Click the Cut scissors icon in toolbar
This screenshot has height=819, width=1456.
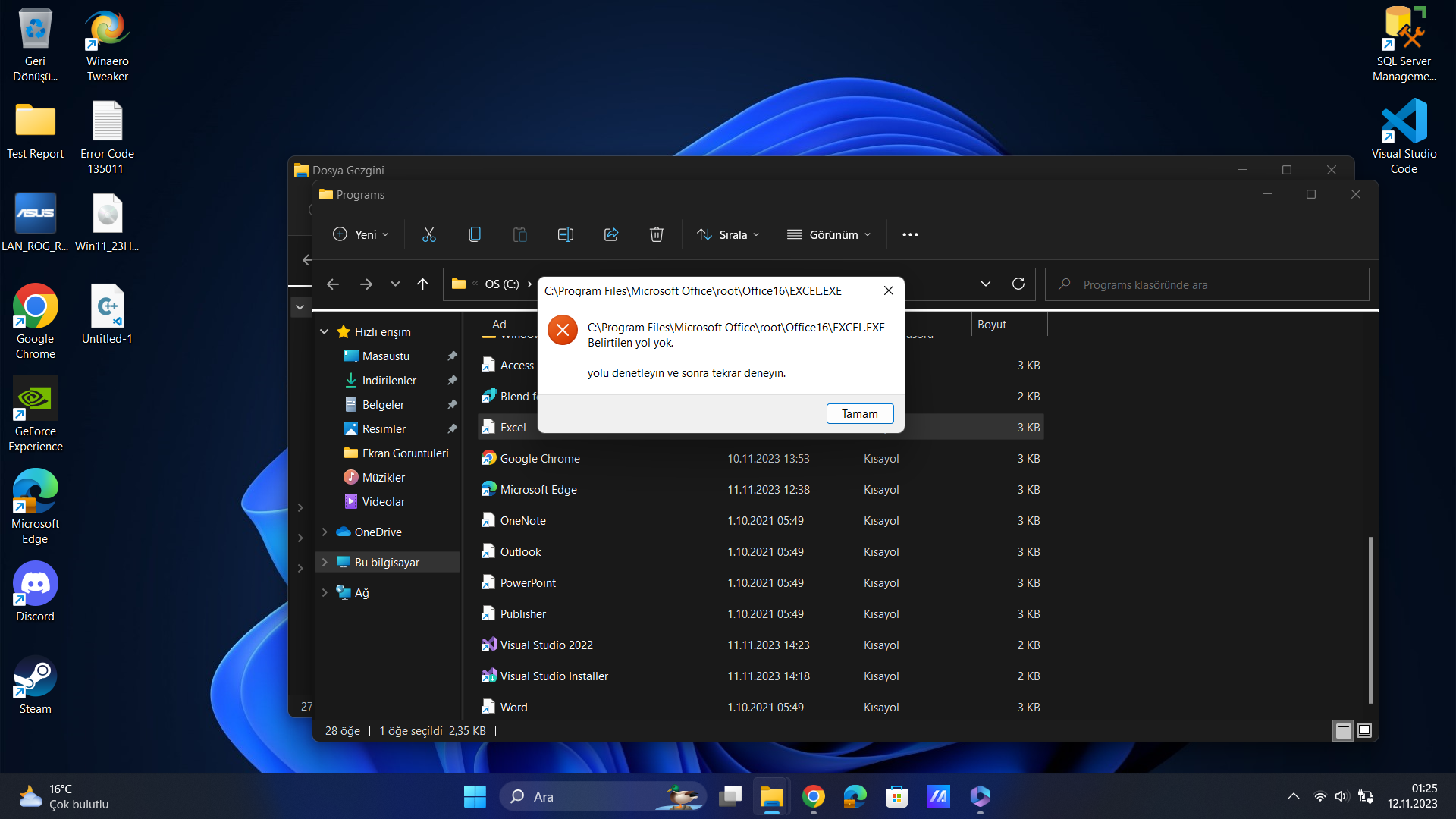[429, 234]
